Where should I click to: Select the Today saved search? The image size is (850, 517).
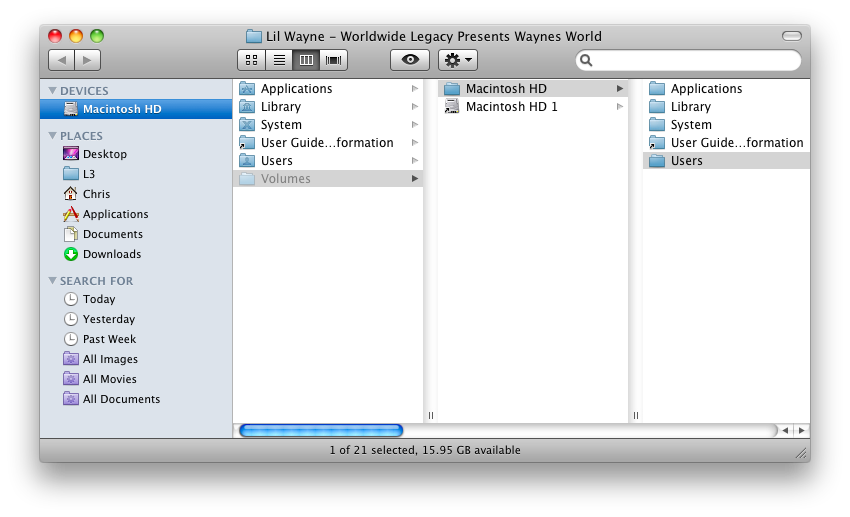[136, 299]
